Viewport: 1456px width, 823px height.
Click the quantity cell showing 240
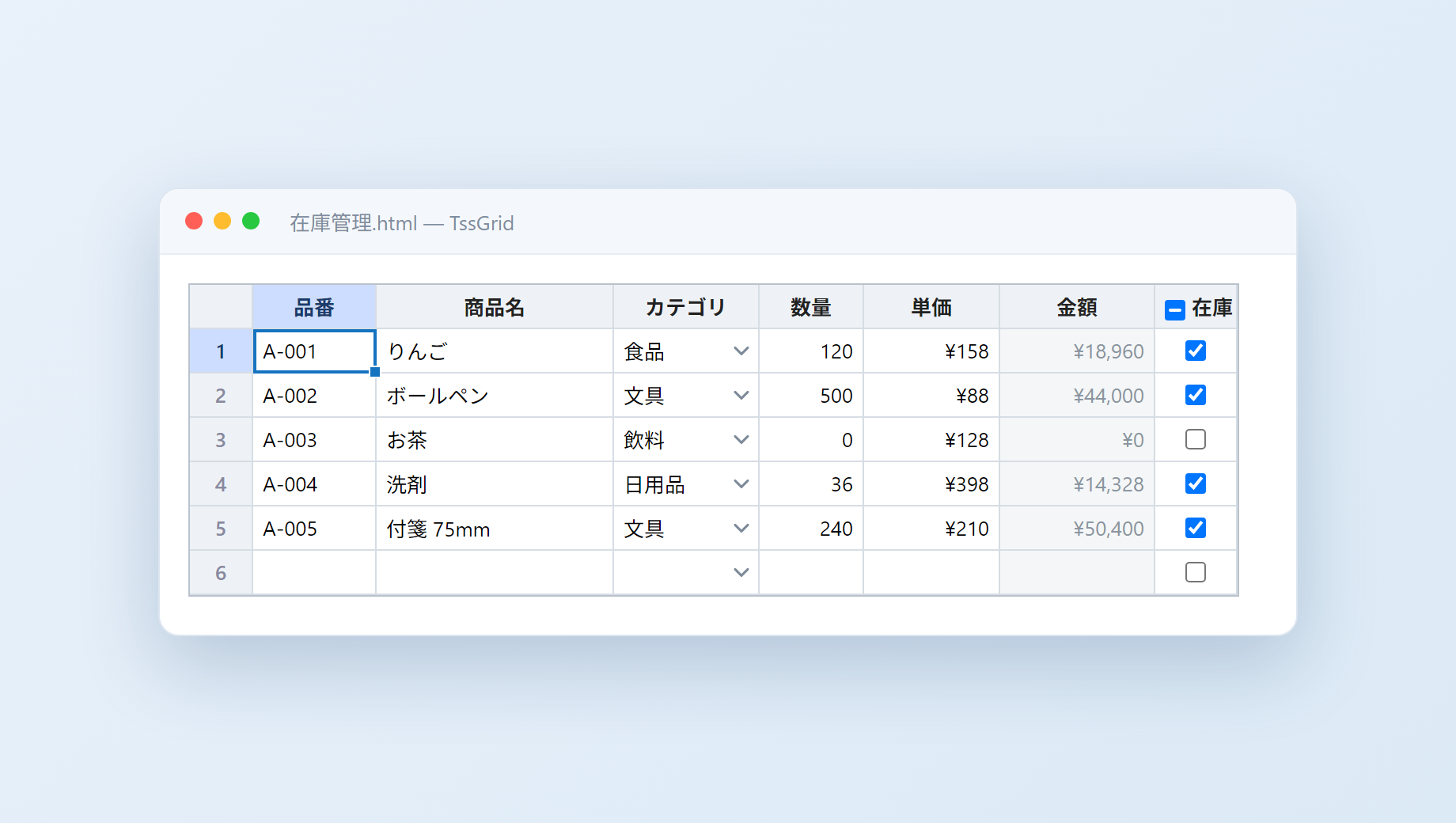click(811, 529)
